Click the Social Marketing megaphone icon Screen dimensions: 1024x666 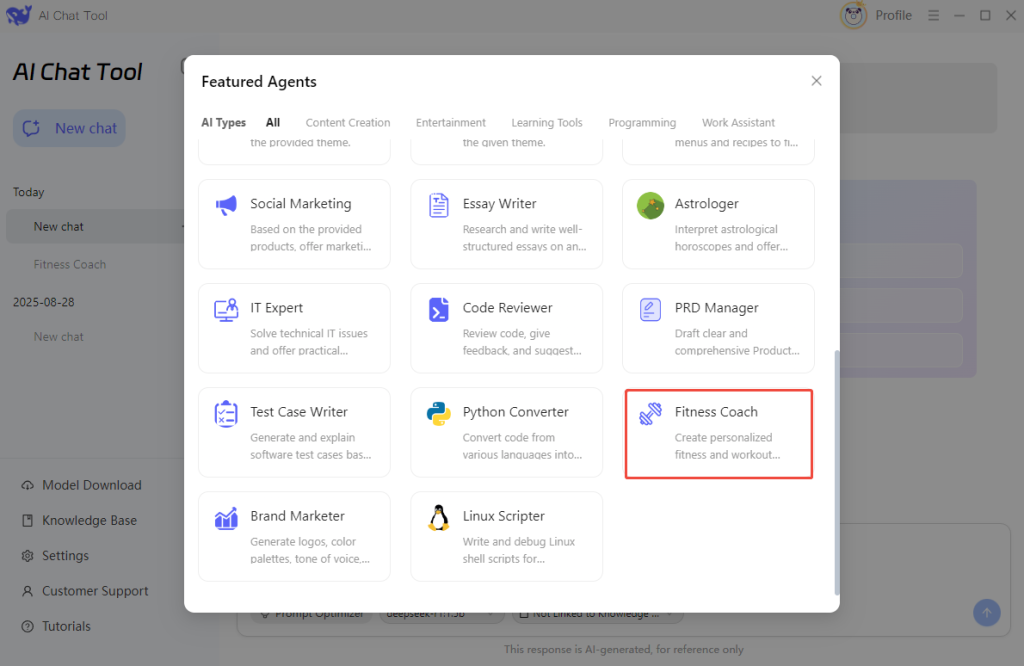pos(226,205)
